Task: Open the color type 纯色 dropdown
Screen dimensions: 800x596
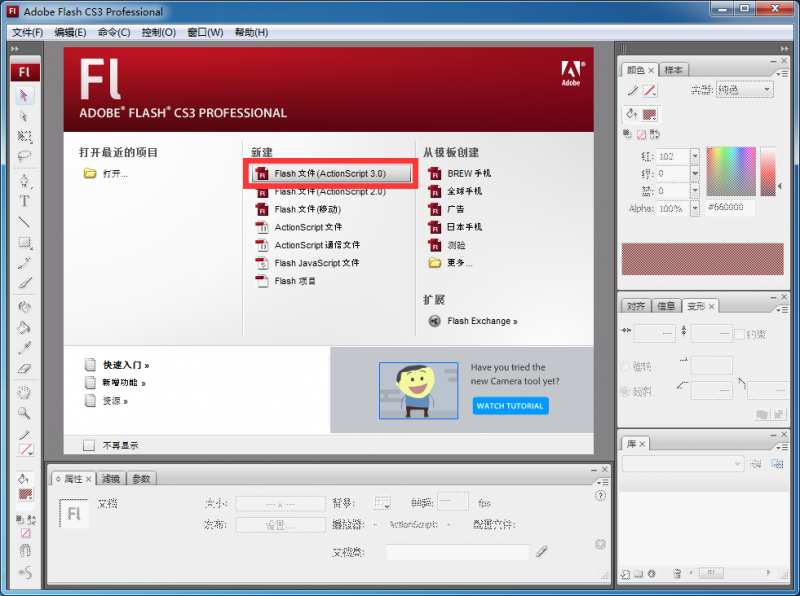Action: click(744, 90)
